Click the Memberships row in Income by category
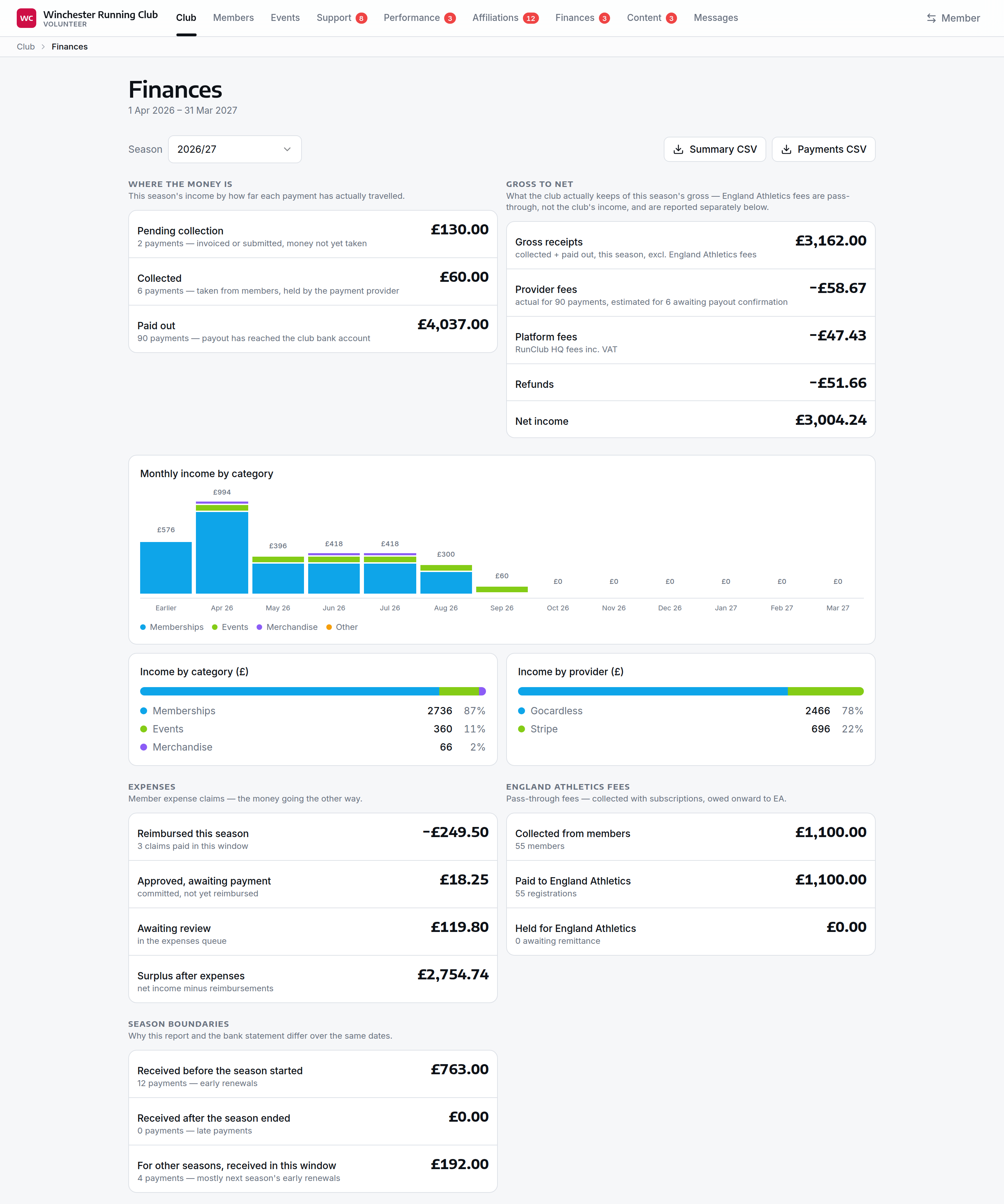The image size is (1004, 1204). click(313, 711)
